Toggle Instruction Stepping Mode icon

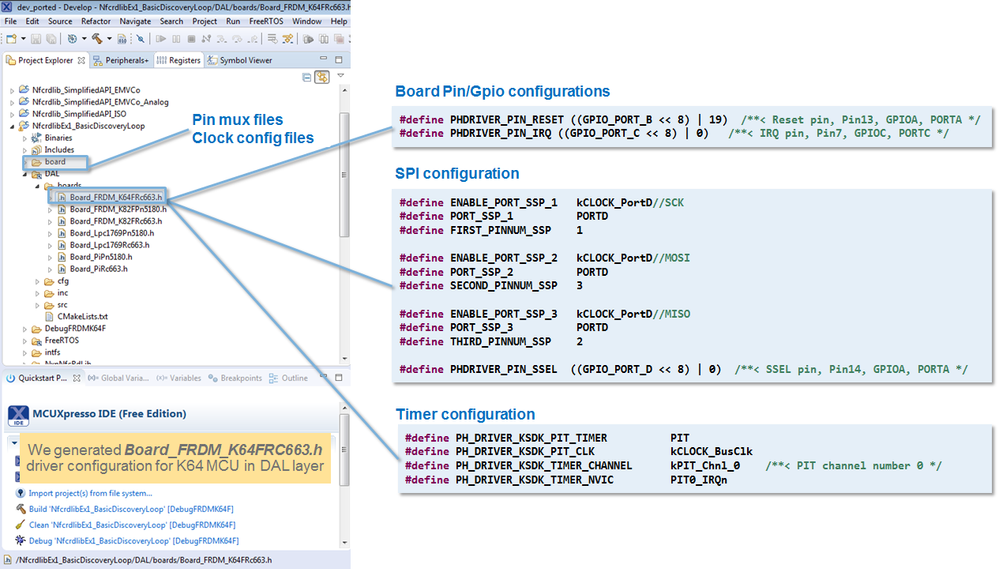288,39
